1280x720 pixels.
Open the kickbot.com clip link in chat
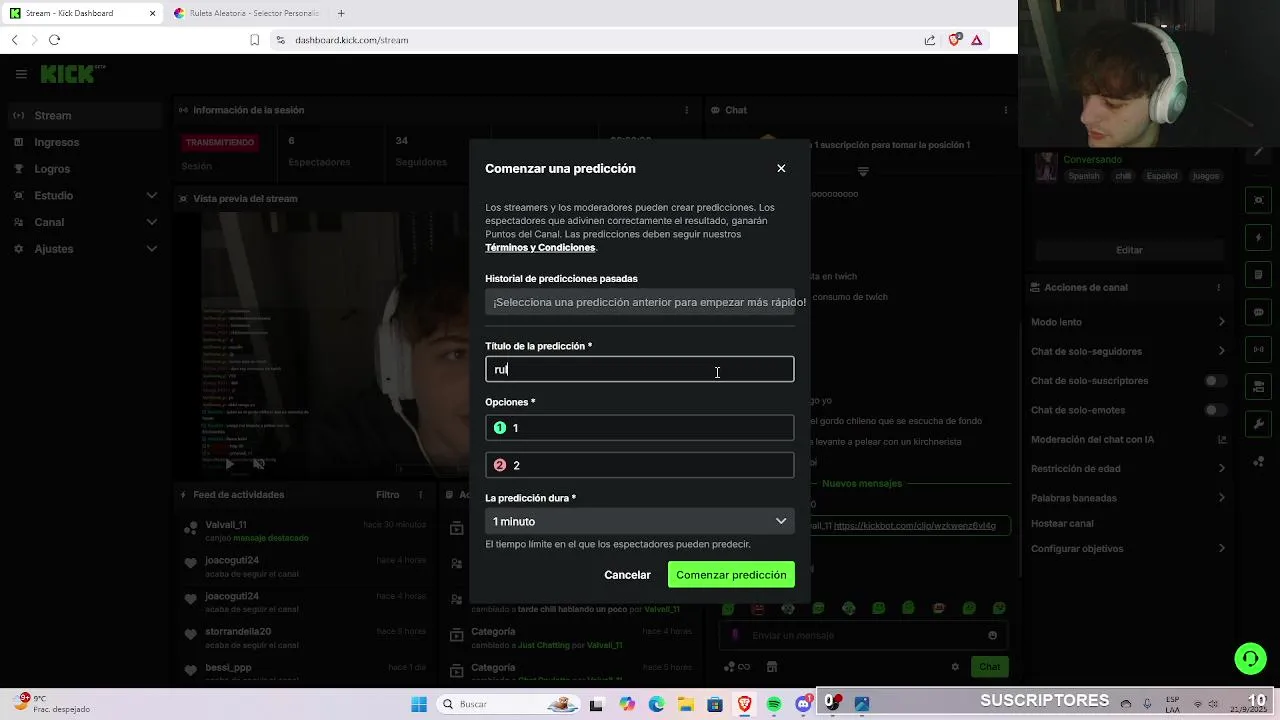click(915, 525)
